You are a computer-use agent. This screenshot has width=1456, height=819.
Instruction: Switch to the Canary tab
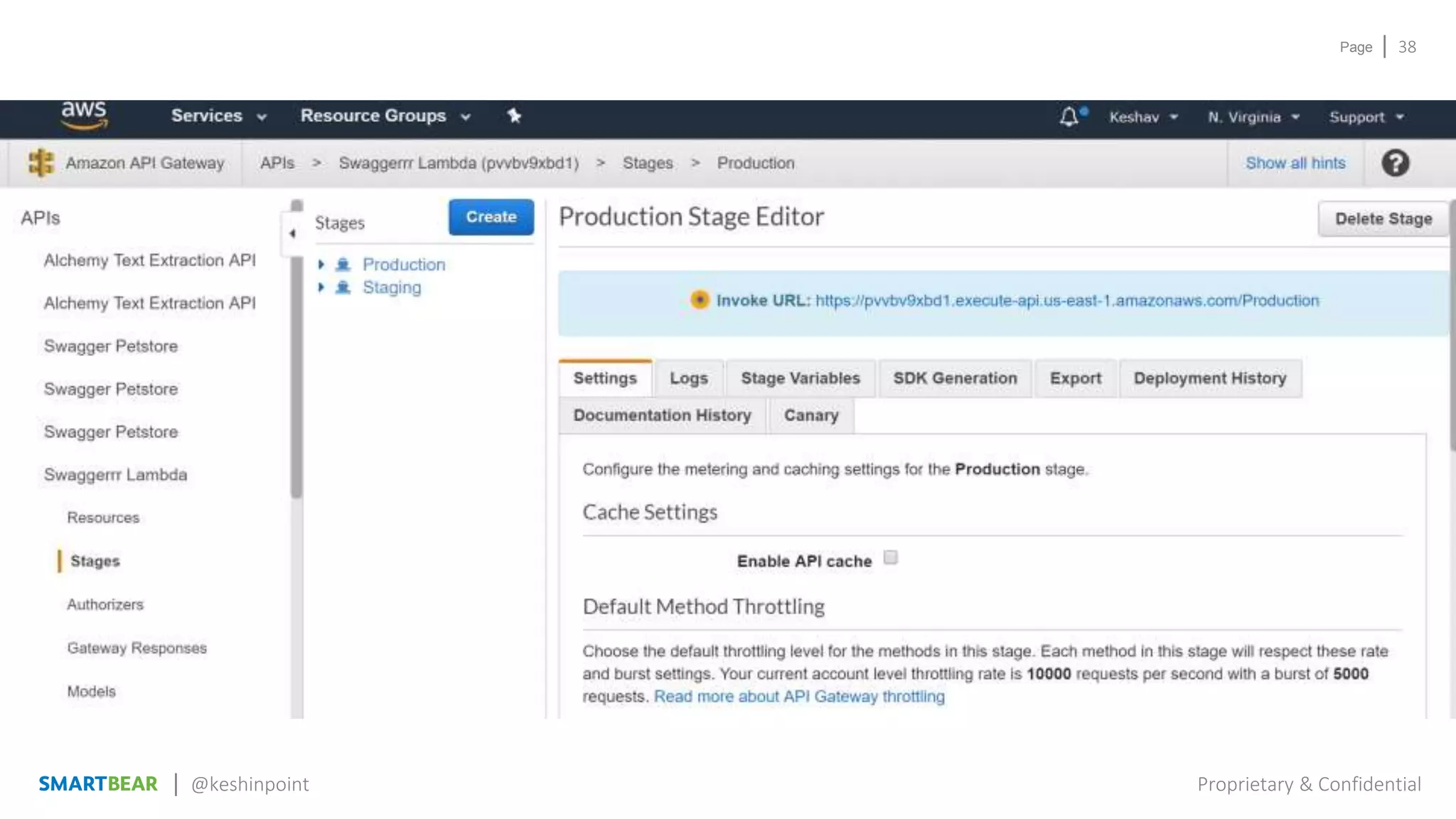[x=810, y=415]
